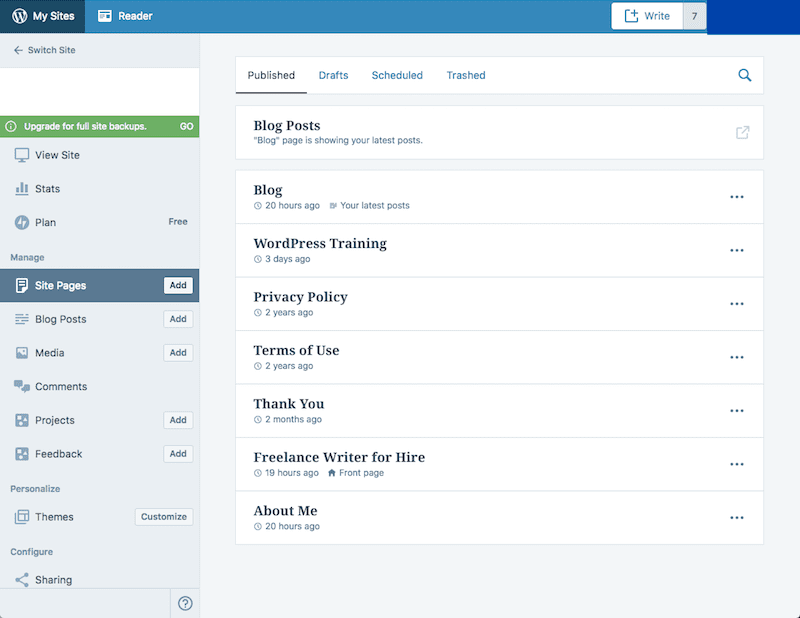Click Customize next to Themes
The image size is (800, 618).
[x=164, y=517]
